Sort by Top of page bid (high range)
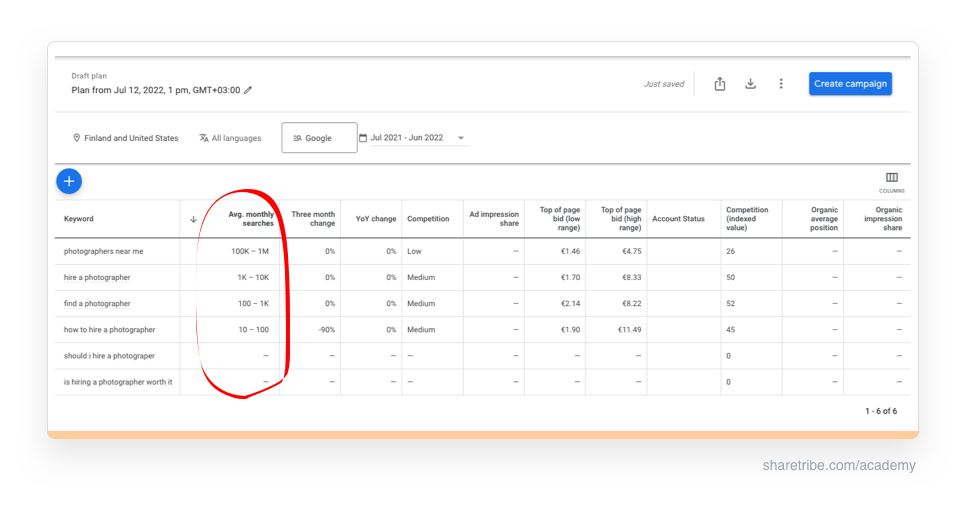Viewport: 975px width, 521px height. coord(621,219)
